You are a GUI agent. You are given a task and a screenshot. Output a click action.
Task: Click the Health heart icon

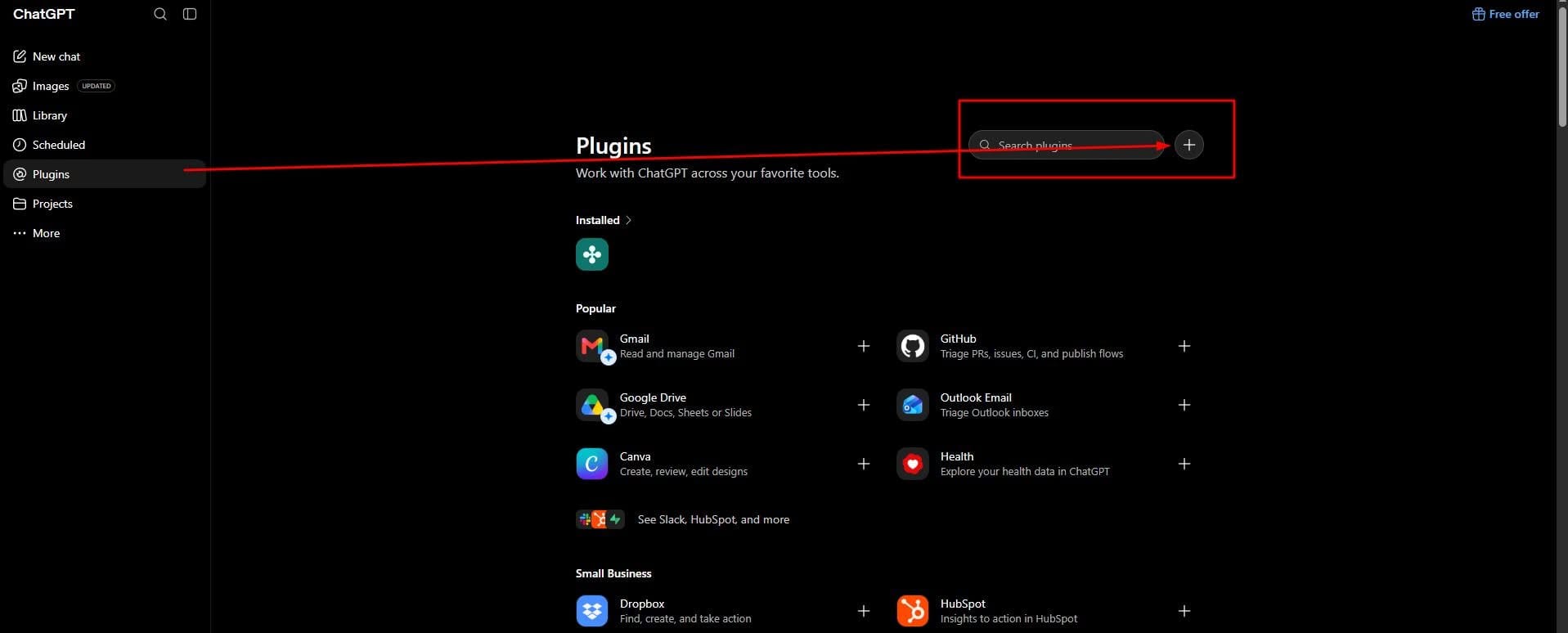[913, 464]
